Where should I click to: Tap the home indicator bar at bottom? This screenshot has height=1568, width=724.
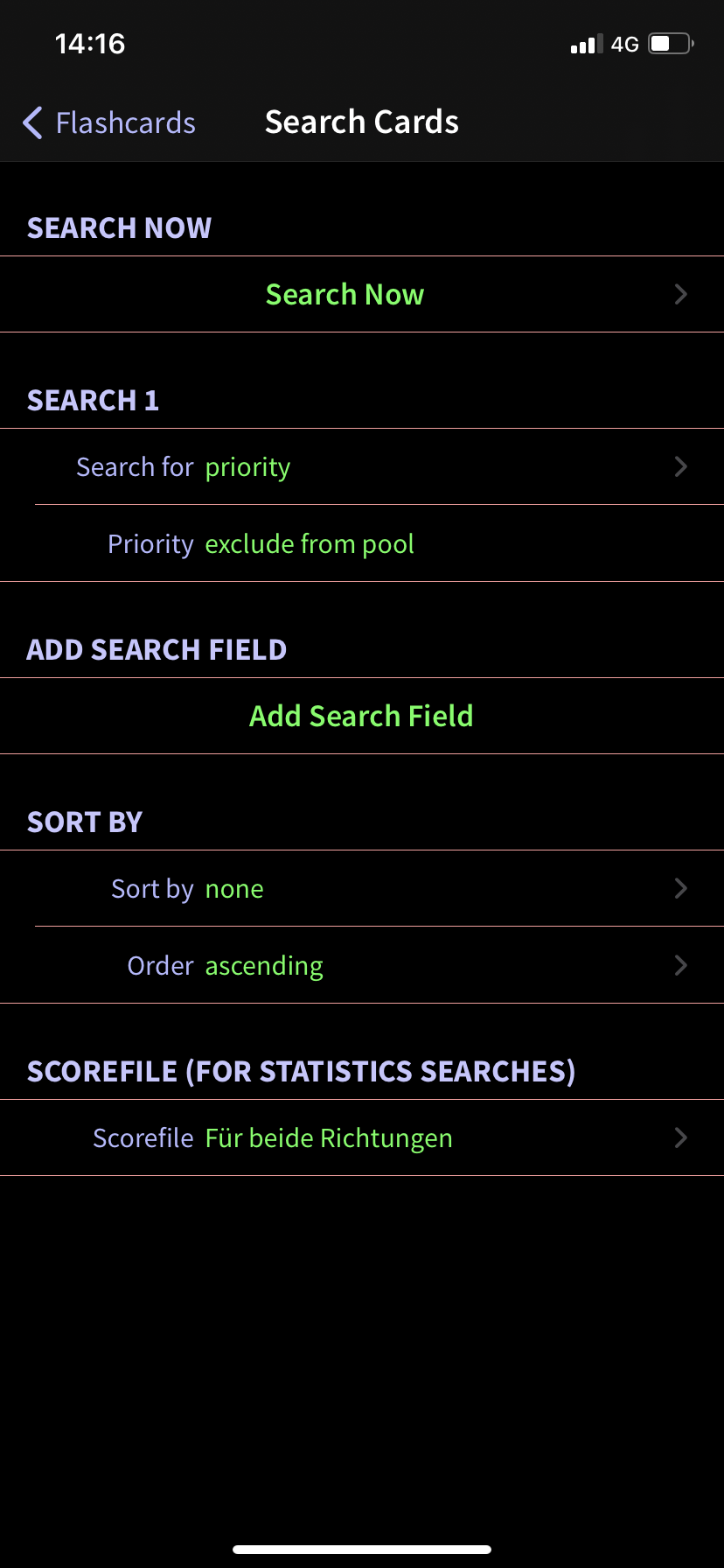(x=362, y=1550)
